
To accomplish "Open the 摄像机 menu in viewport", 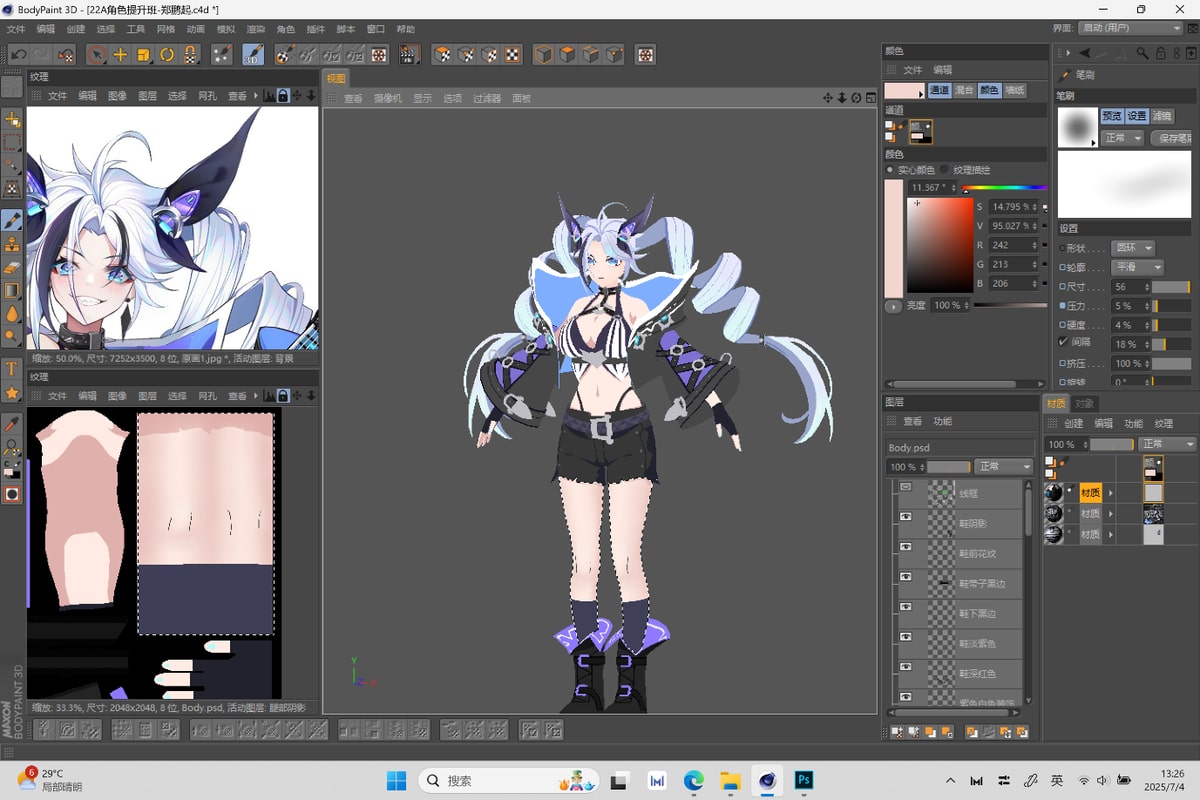I will 387,99.
